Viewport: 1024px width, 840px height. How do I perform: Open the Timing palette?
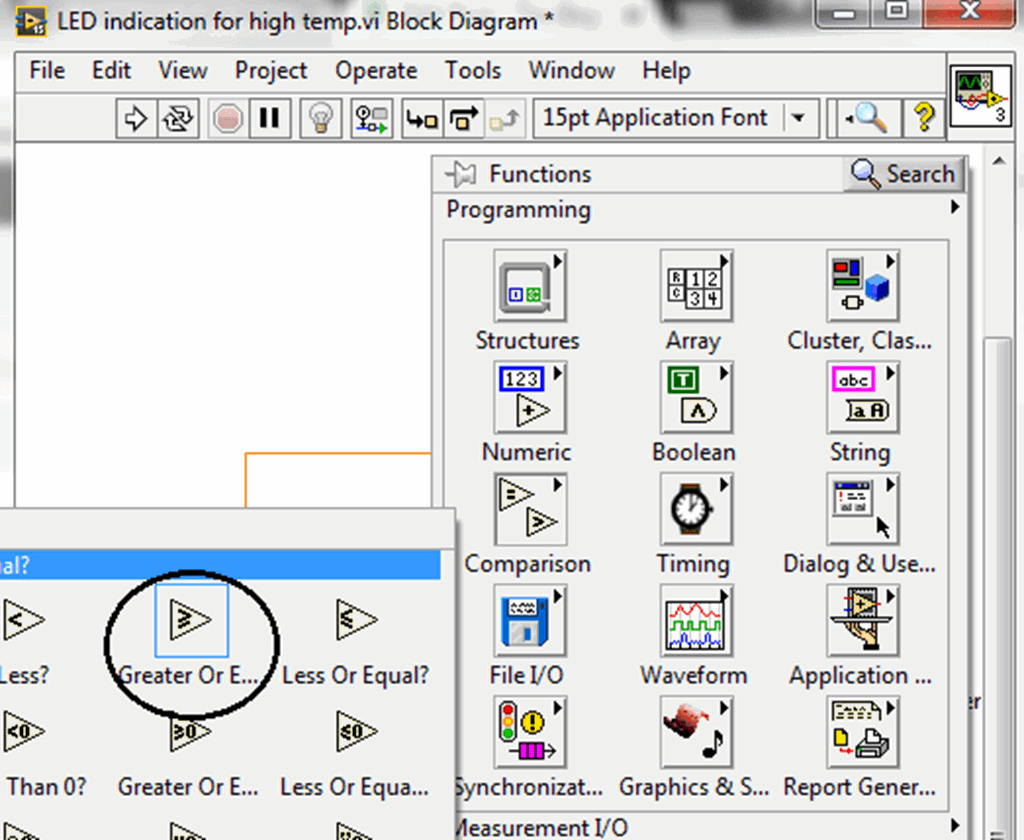[x=694, y=508]
